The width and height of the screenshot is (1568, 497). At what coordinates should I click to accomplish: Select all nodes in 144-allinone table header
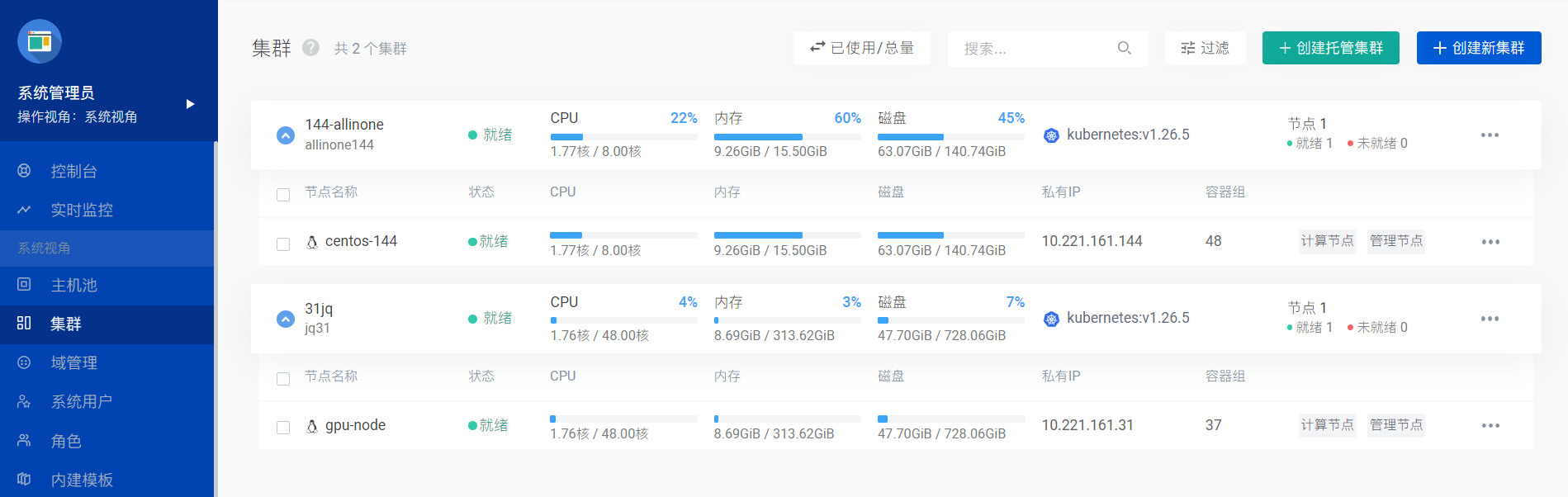[x=283, y=195]
